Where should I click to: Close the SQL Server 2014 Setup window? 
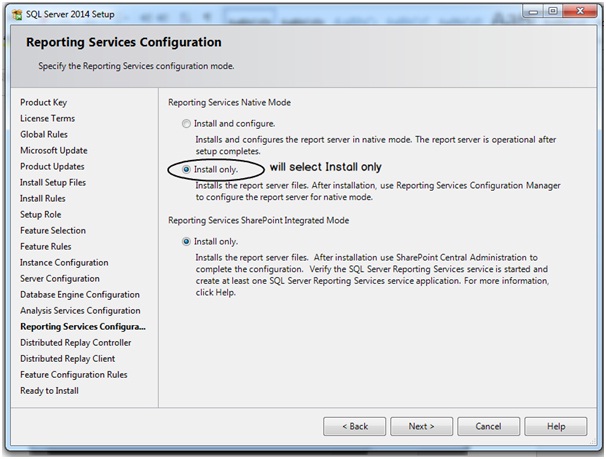click(x=580, y=12)
